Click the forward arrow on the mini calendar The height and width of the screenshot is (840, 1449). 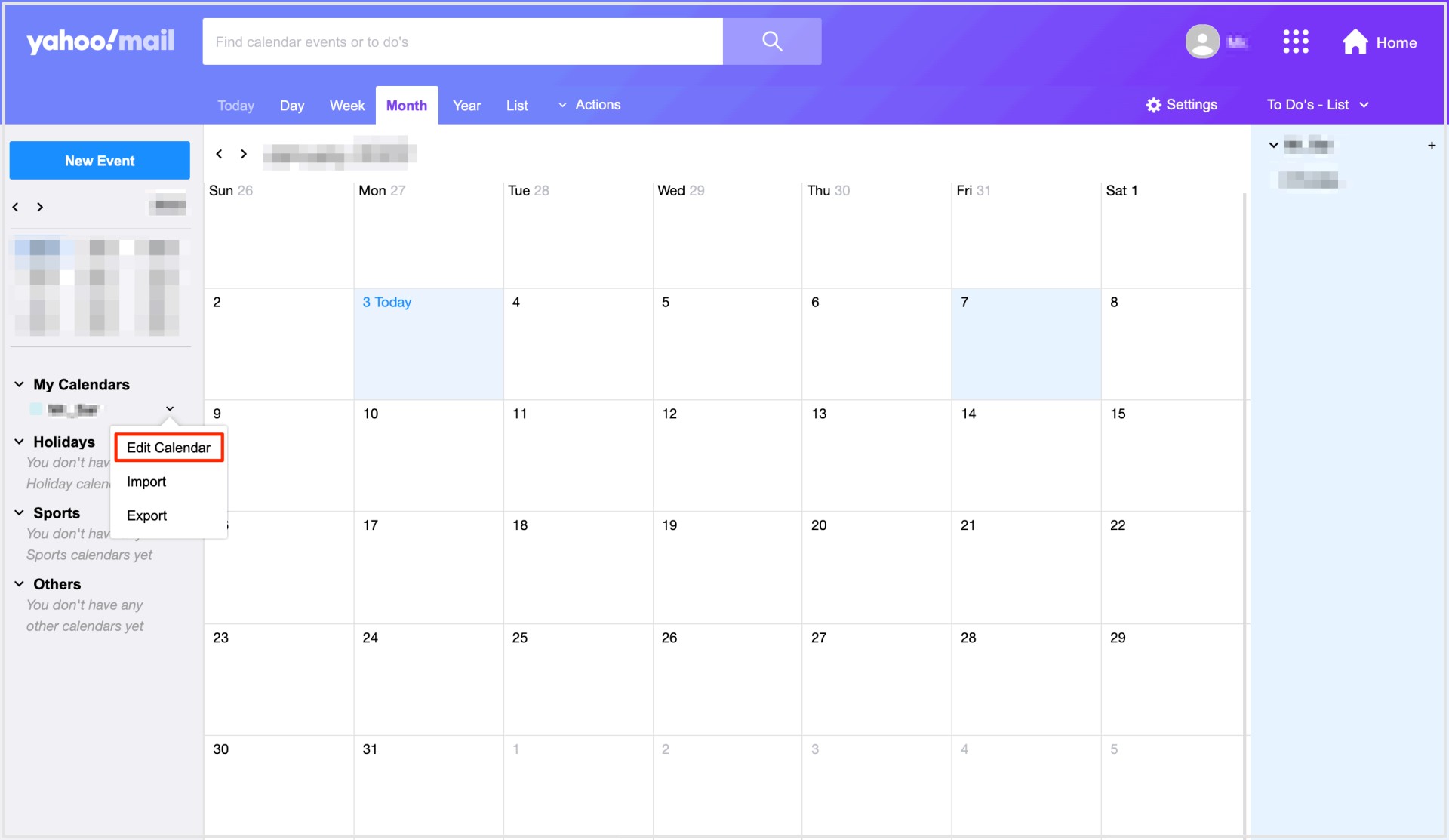[x=40, y=207]
